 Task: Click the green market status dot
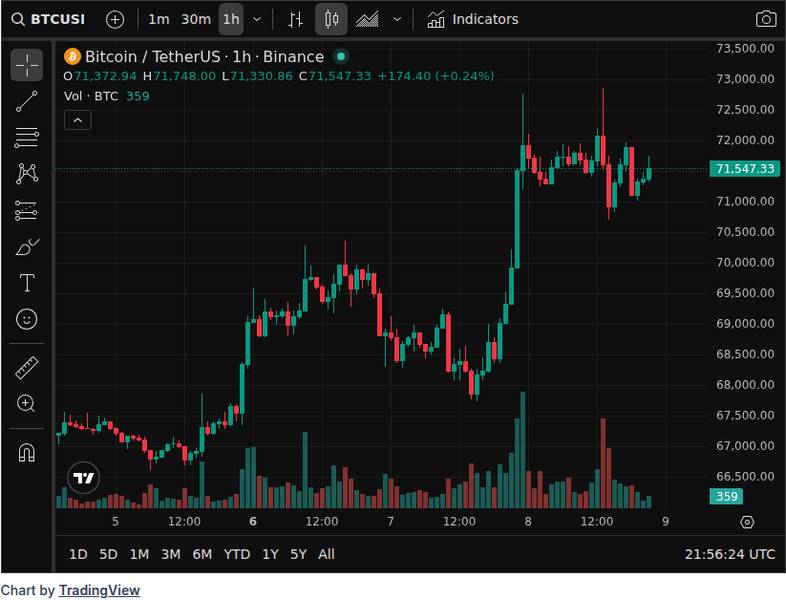click(341, 57)
